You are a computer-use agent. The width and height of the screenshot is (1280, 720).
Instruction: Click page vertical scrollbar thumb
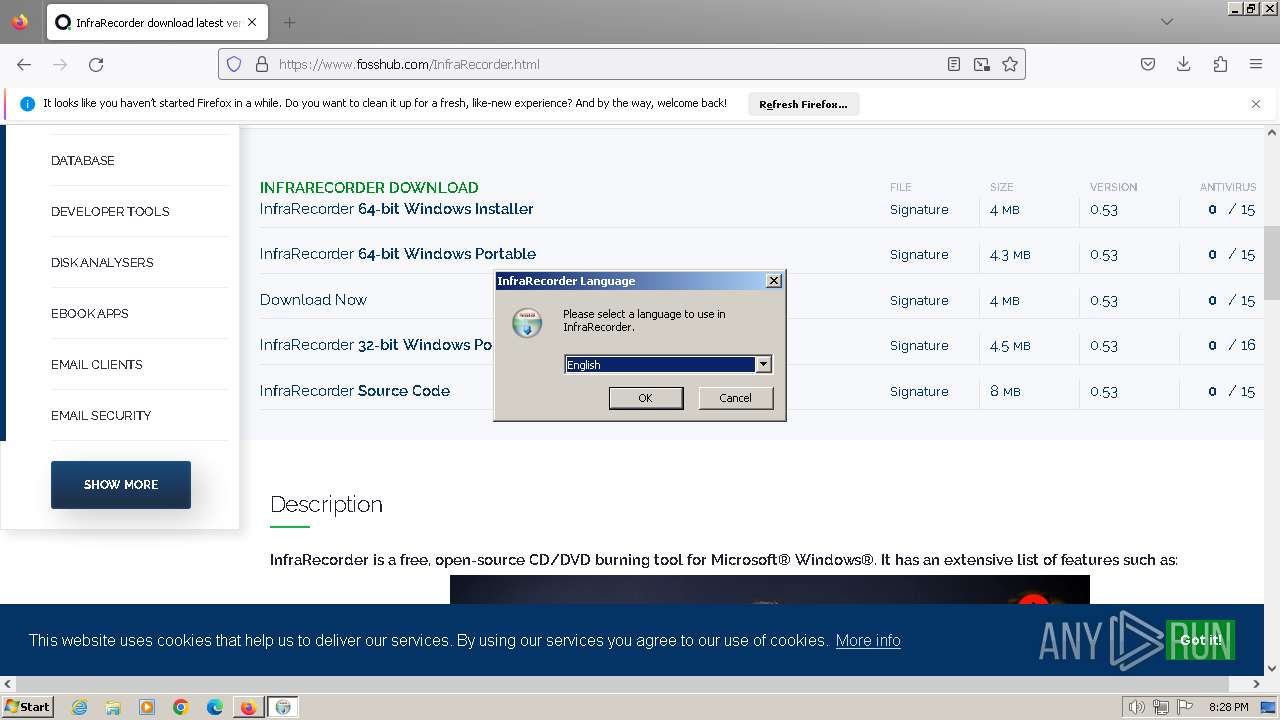tap(1272, 262)
